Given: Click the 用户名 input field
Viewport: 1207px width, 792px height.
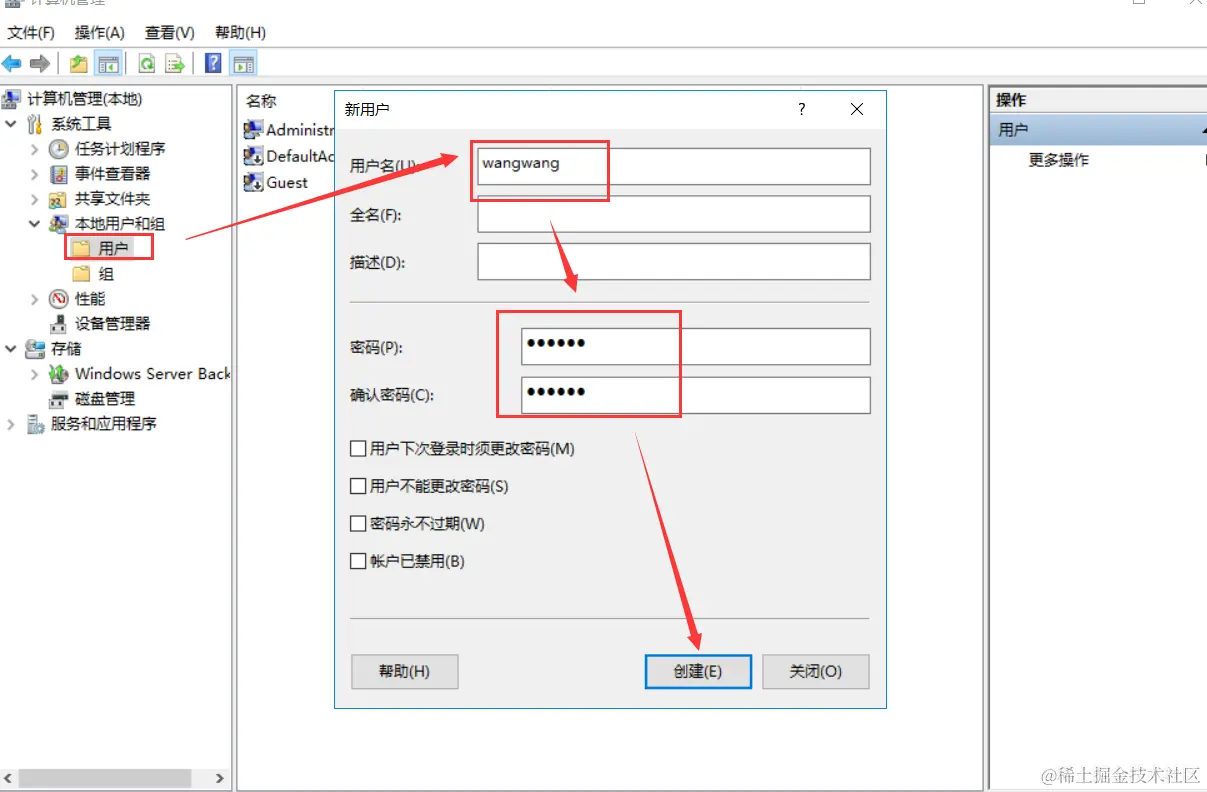Looking at the screenshot, I should (674, 166).
